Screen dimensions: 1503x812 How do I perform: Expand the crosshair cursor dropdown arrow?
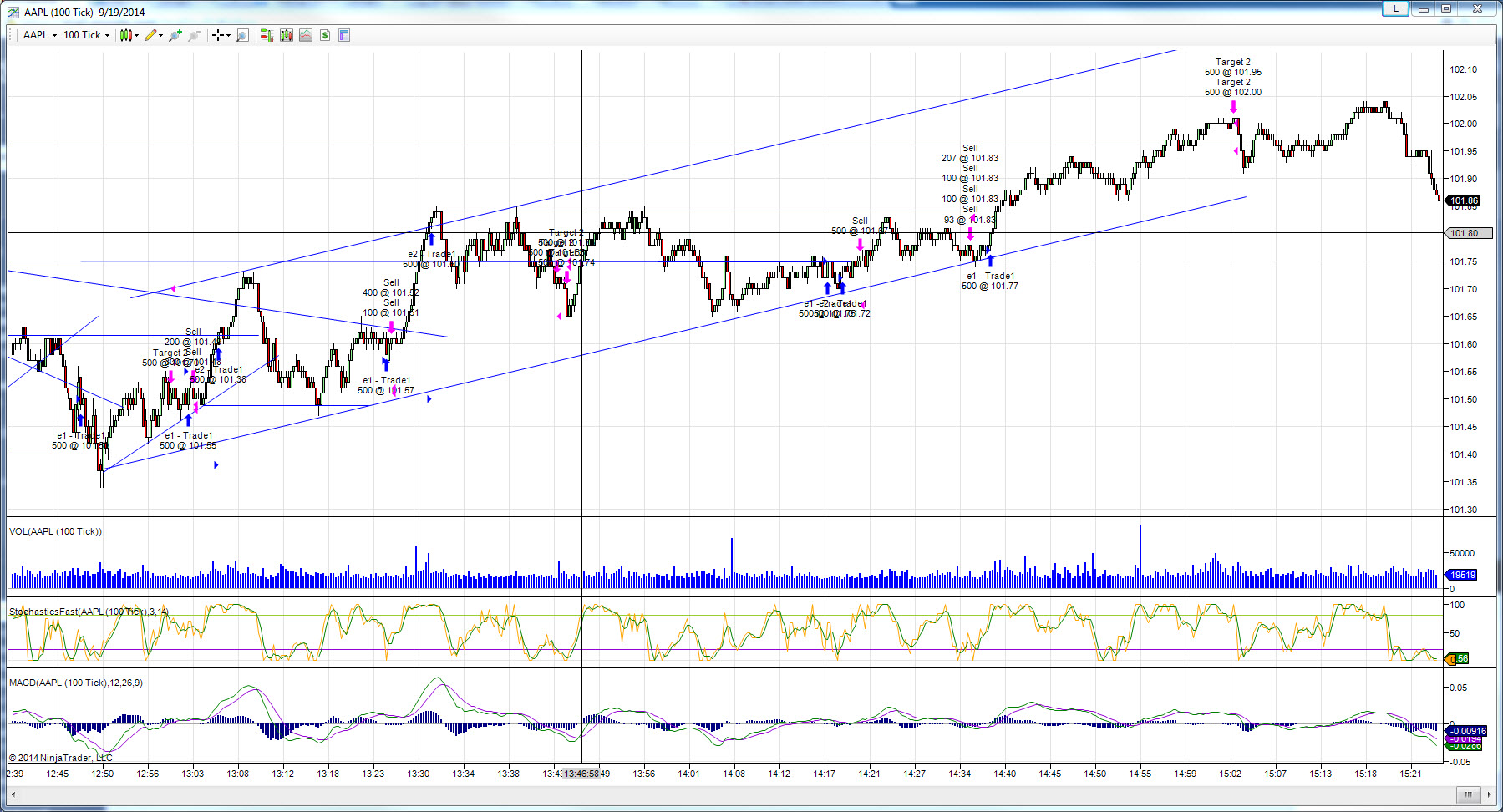[x=228, y=35]
